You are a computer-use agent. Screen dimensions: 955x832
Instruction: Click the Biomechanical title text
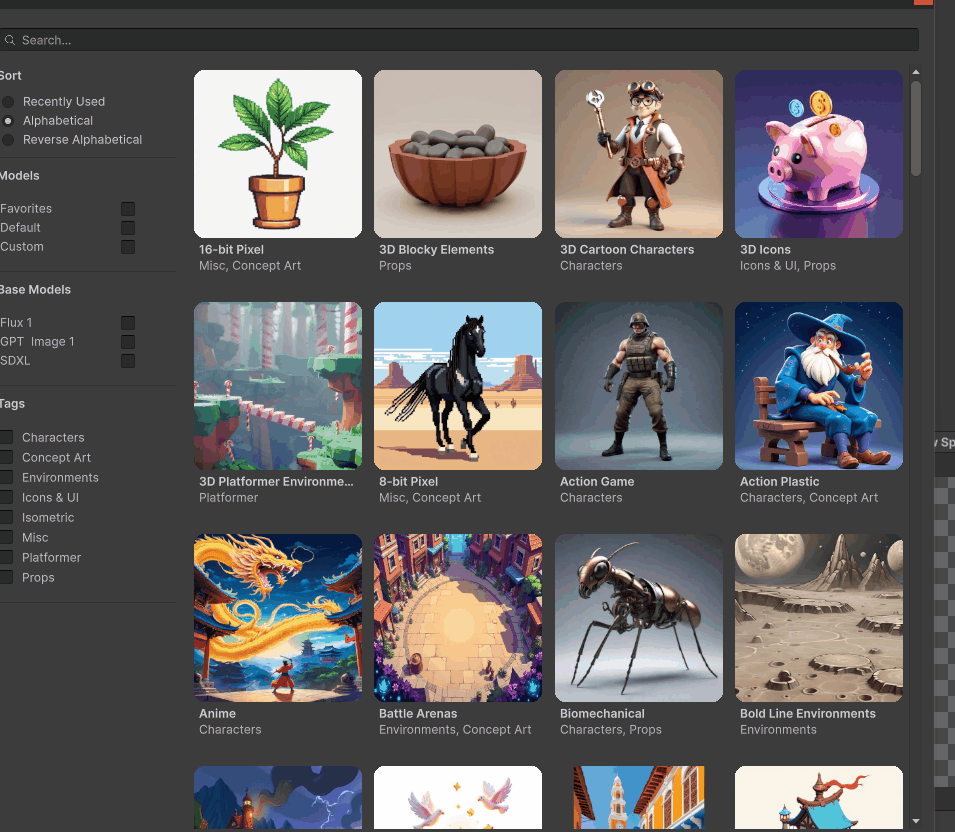pos(602,714)
